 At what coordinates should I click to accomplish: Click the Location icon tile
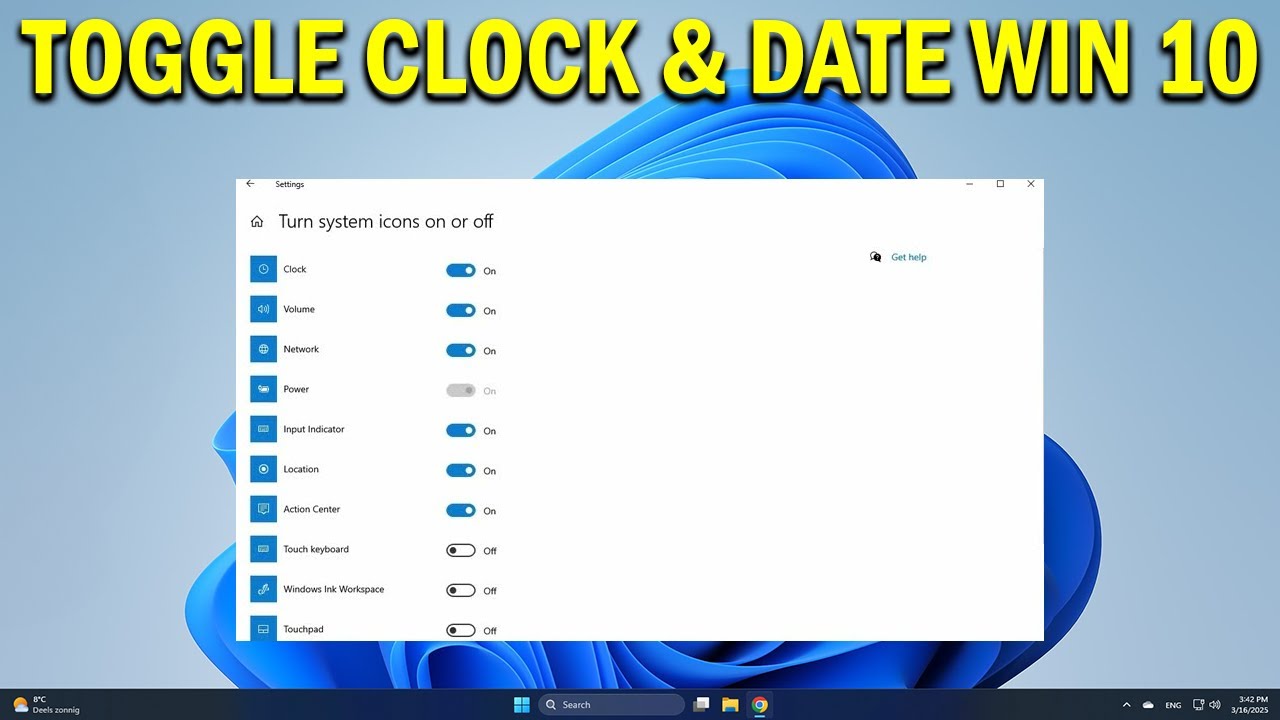[x=263, y=469]
